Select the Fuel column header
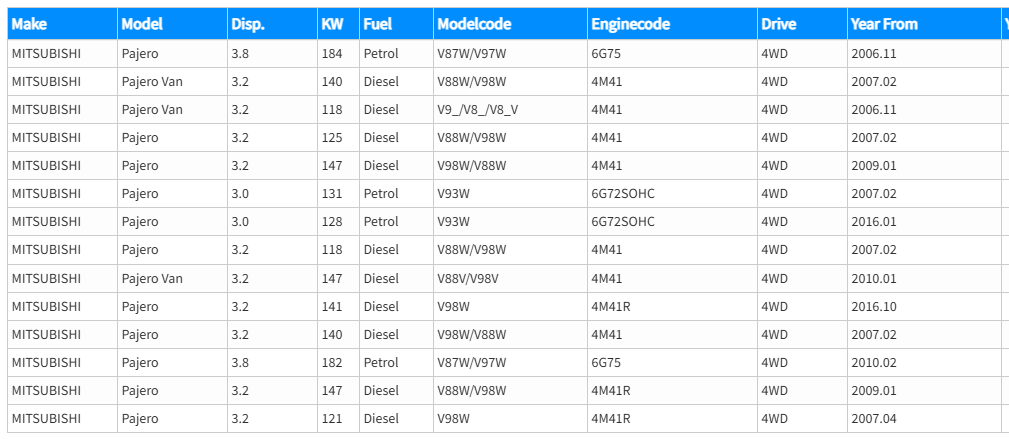1009x439 pixels. click(396, 24)
